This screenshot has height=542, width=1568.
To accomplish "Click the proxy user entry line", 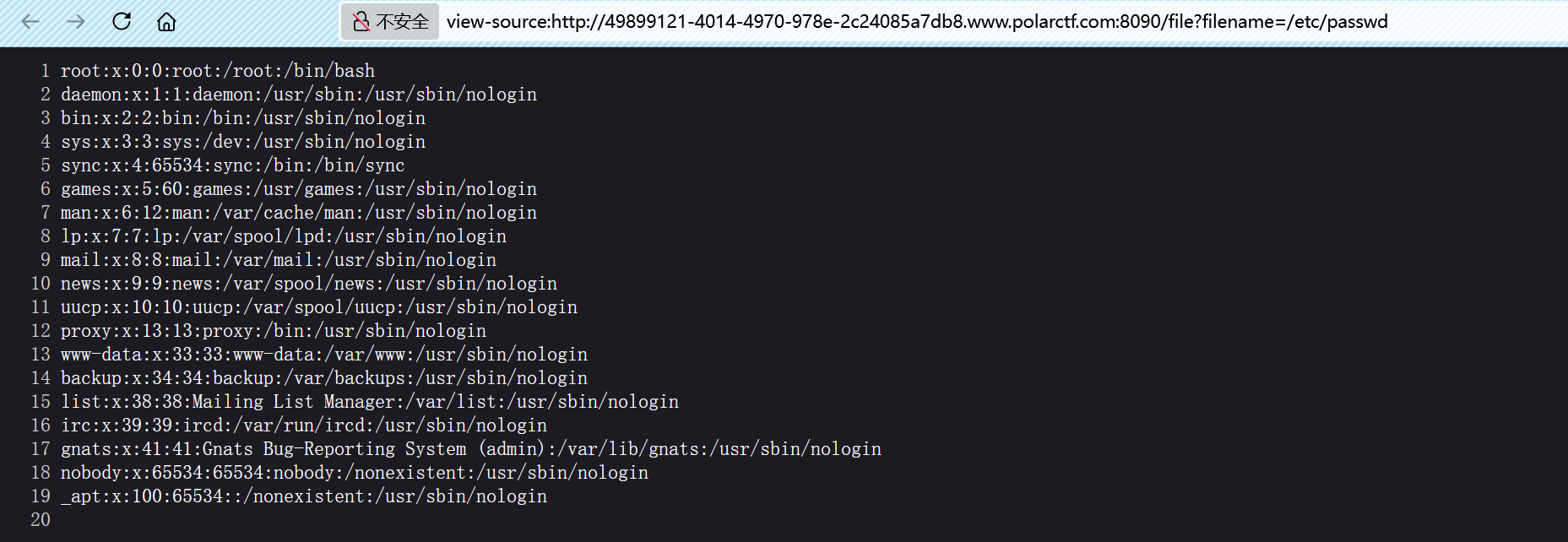I will [x=273, y=331].
